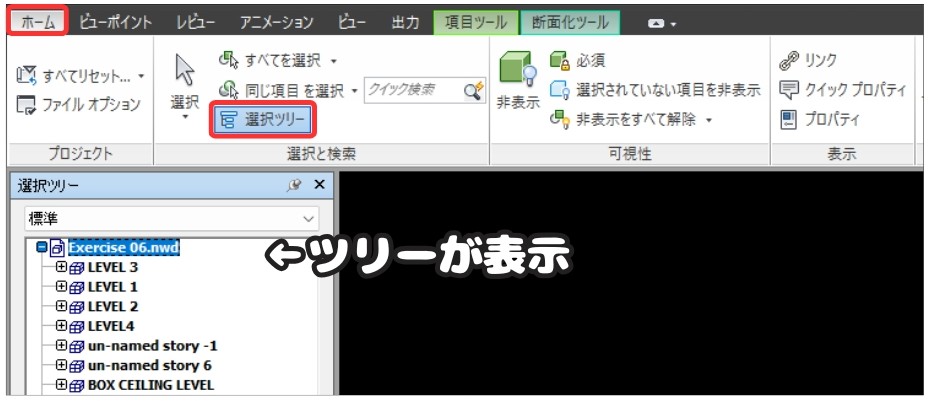
Task: Click 非表示をすべて解除
Action: (x=623, y=119)
